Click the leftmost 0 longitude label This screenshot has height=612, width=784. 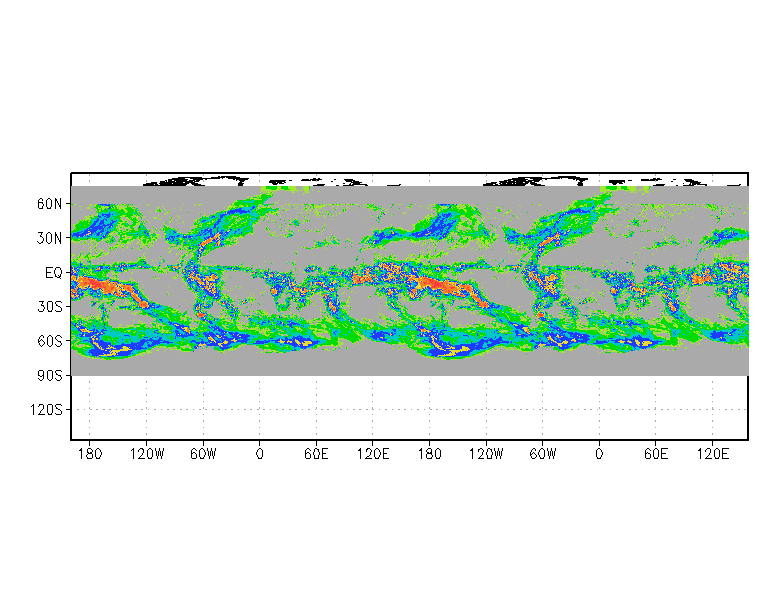click(260, 454)
